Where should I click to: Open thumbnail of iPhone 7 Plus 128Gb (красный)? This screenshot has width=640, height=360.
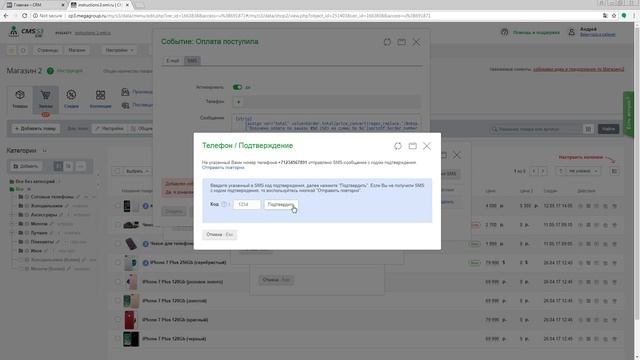130,320
